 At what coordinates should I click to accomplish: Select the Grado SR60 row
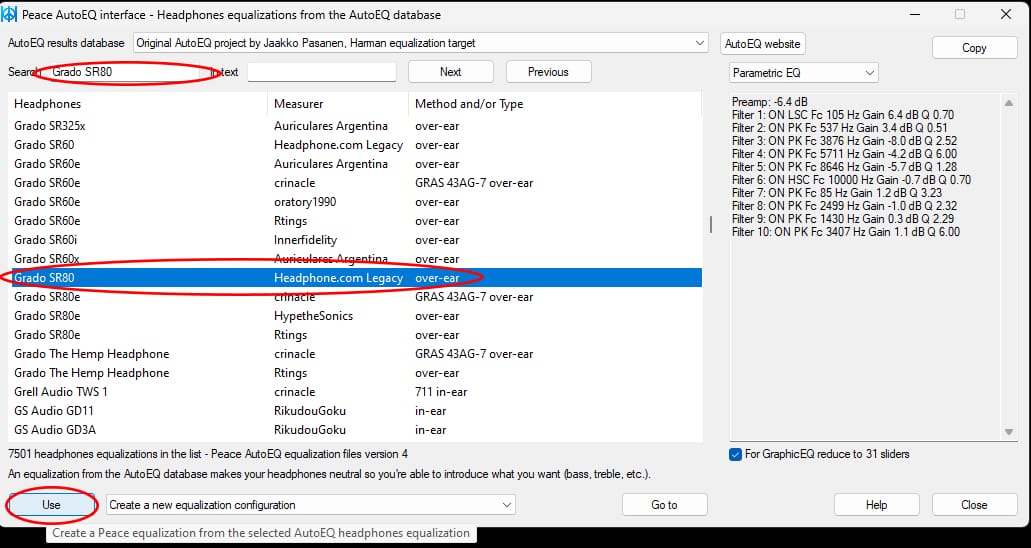[356, 145]
